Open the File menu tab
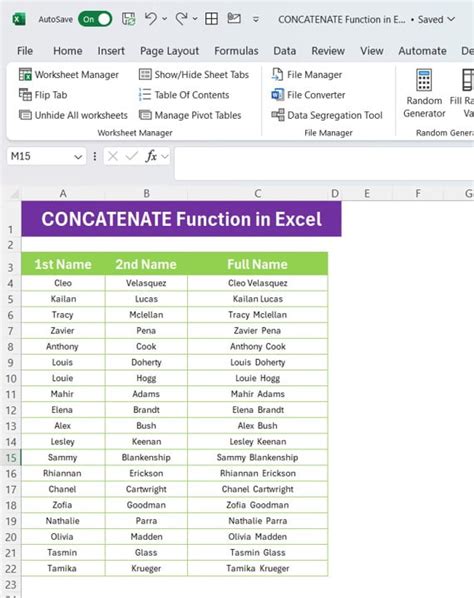The image size is (474, 598). pos(25,51)
